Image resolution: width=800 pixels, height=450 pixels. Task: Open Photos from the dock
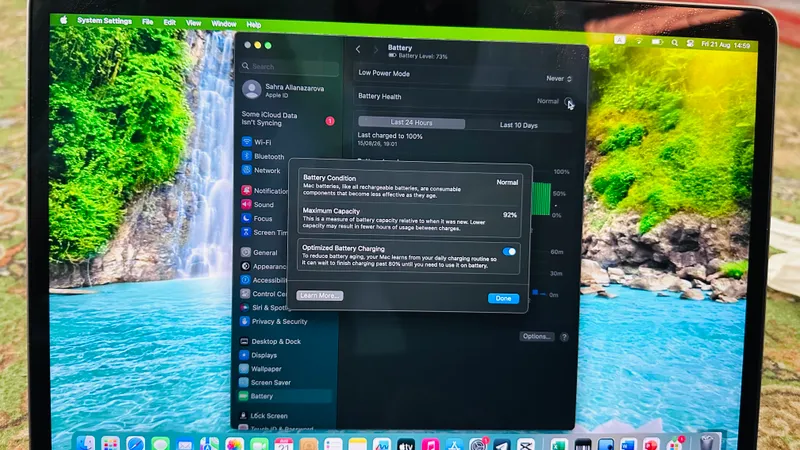coord(234,445)
